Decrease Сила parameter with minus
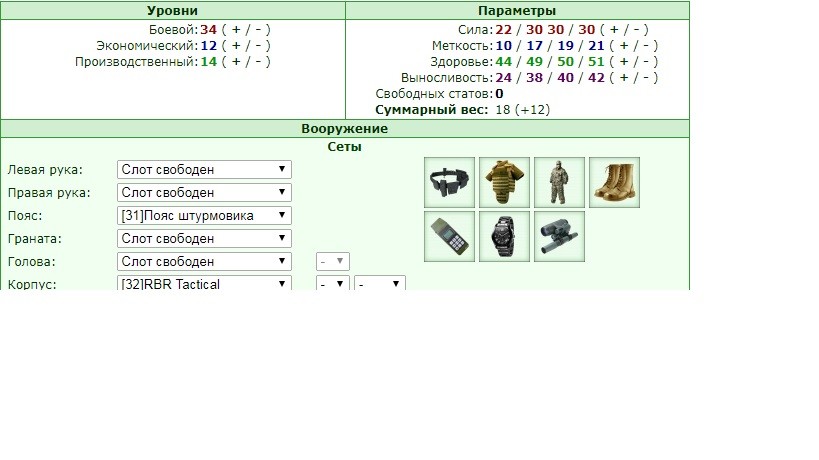819x460 pixels. point(637,30)
